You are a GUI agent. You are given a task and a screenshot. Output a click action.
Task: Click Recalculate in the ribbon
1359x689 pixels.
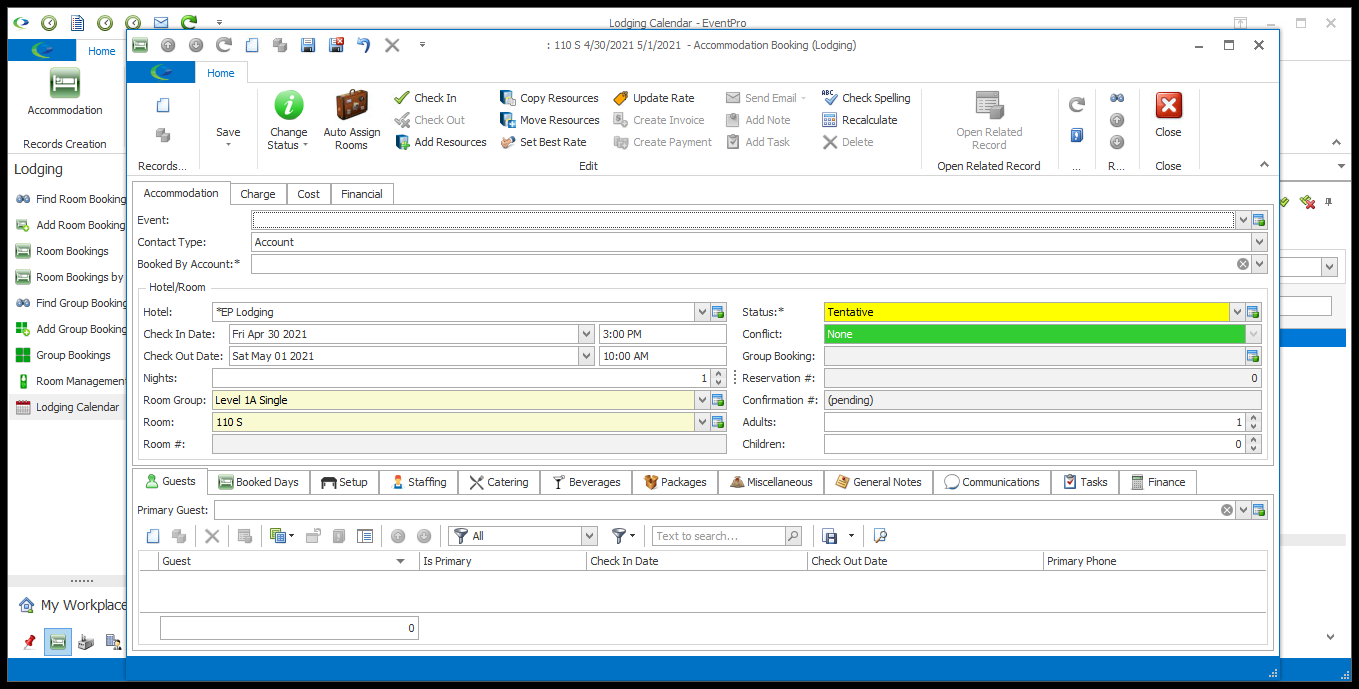click(860, 120)
